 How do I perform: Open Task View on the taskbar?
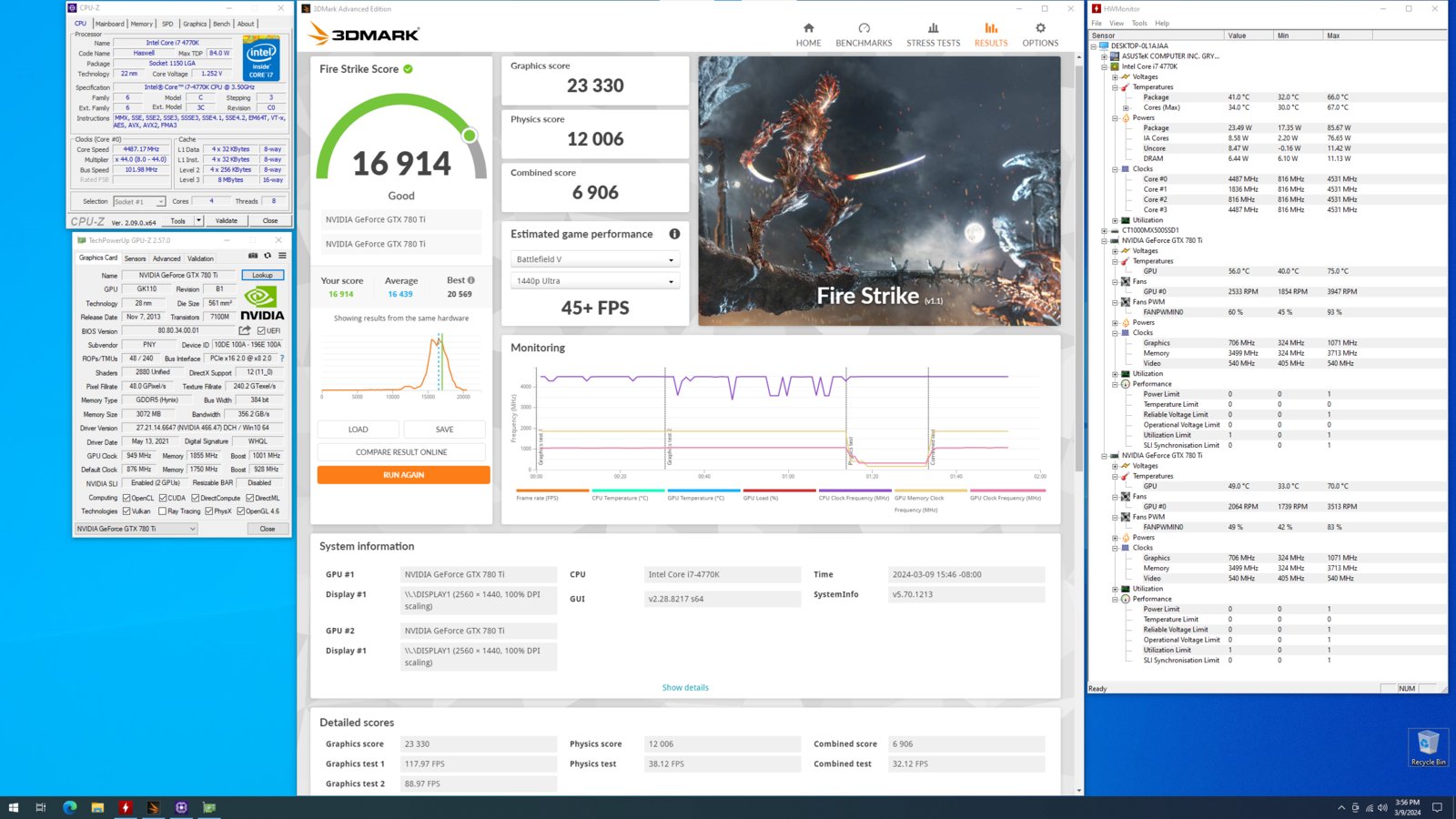(41, 807)
